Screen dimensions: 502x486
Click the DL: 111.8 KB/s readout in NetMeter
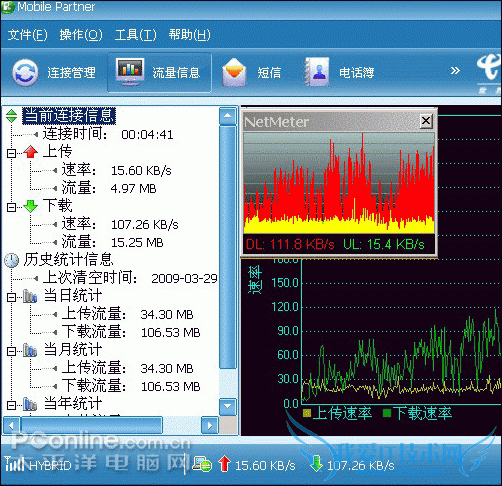[x=290, y=244]
